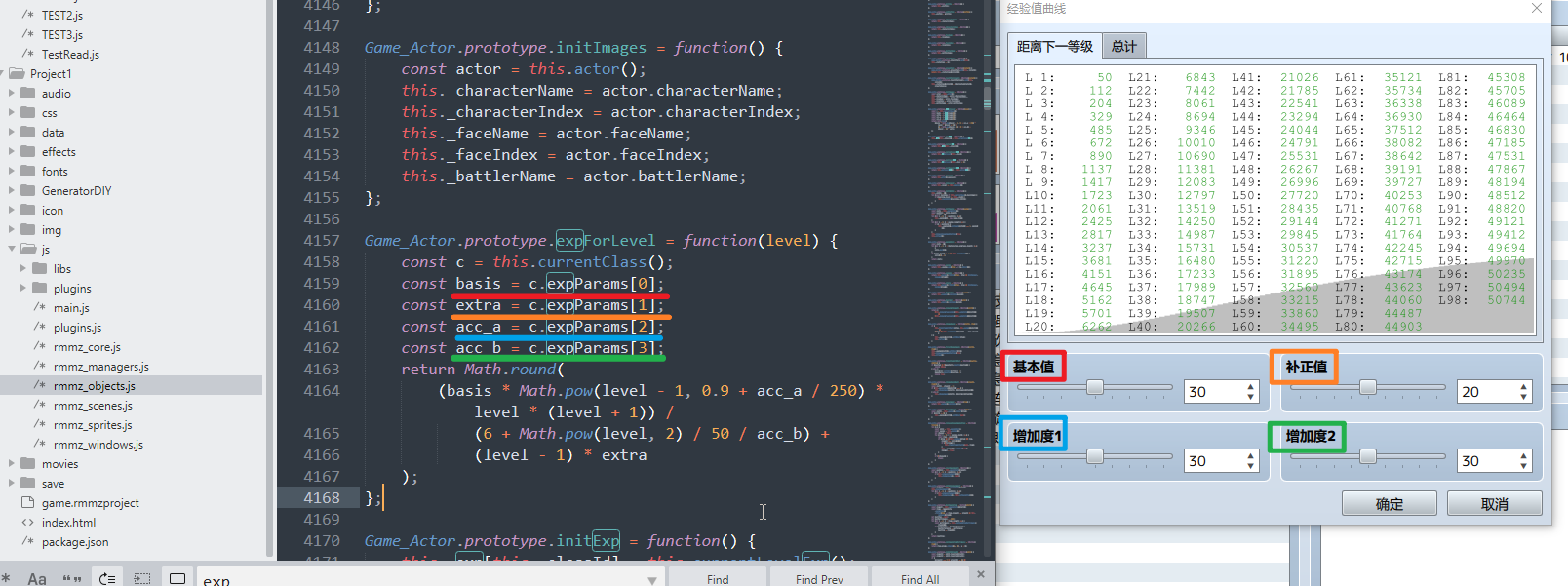Collapse the Project1 folder
Screen dimensions: 1568x586
pos(4,74)
